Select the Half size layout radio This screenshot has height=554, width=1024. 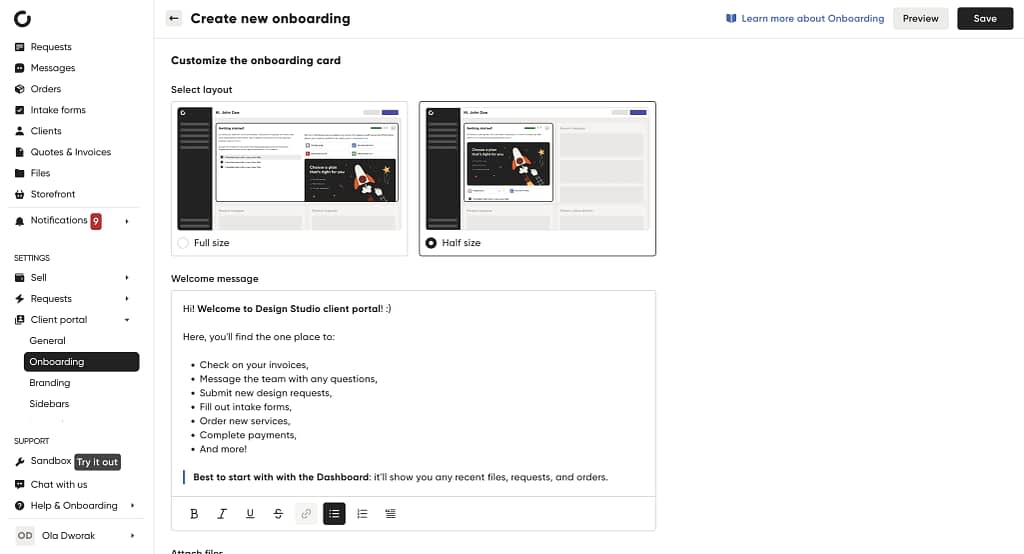[x=431, y=243]
